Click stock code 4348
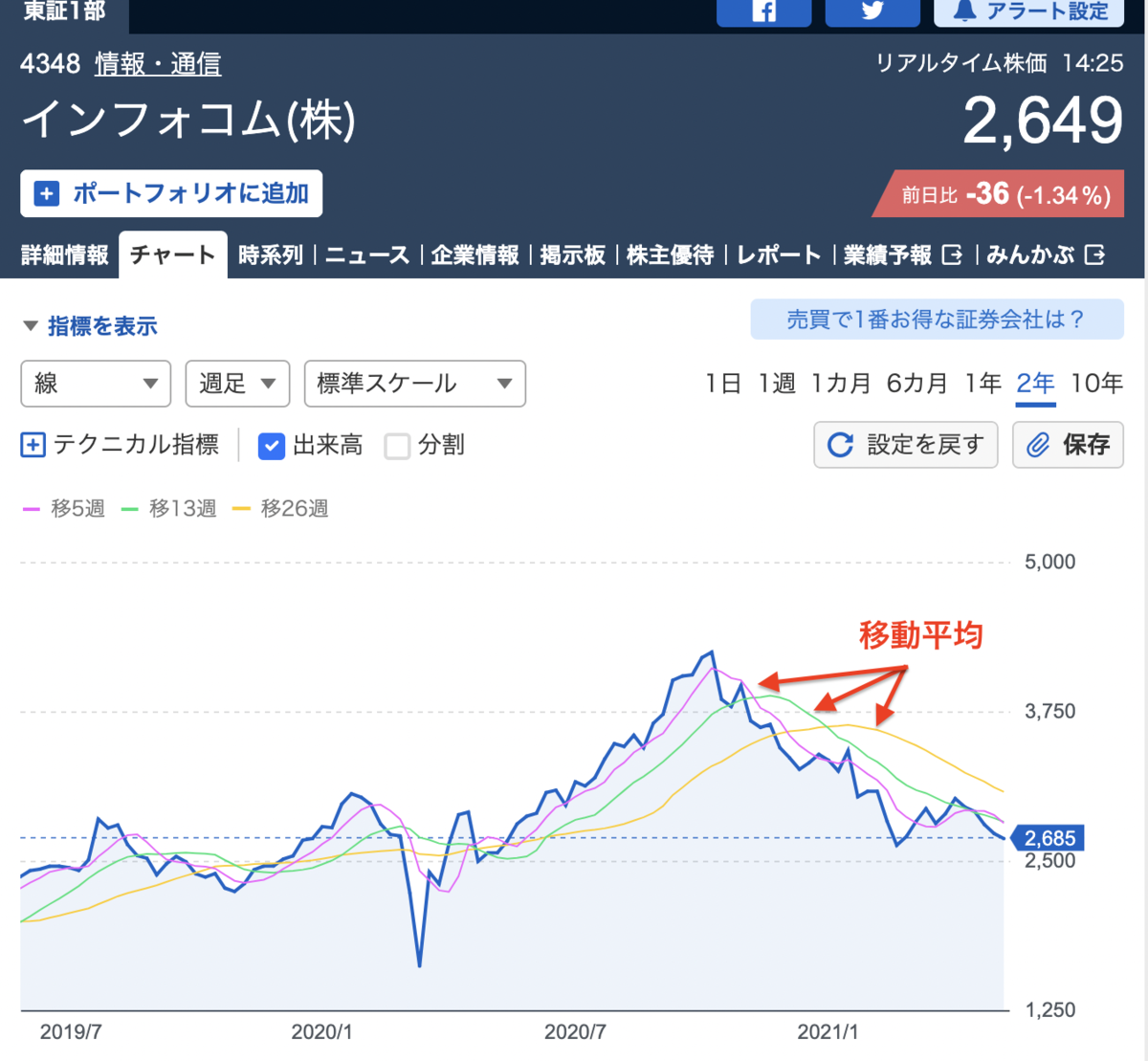1148x1061 pixels. 50,64
